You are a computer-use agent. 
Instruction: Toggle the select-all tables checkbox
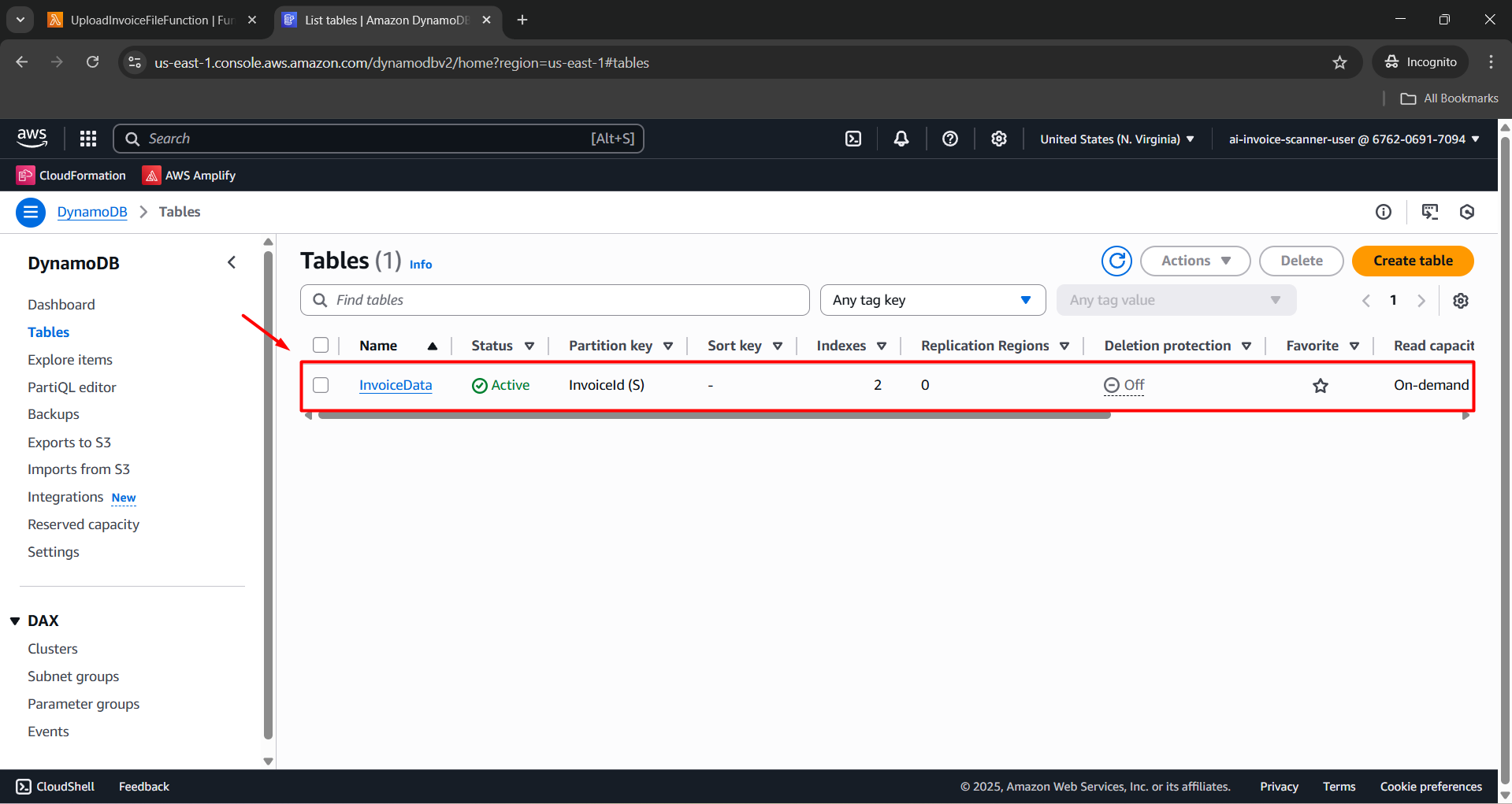(321, 345)
